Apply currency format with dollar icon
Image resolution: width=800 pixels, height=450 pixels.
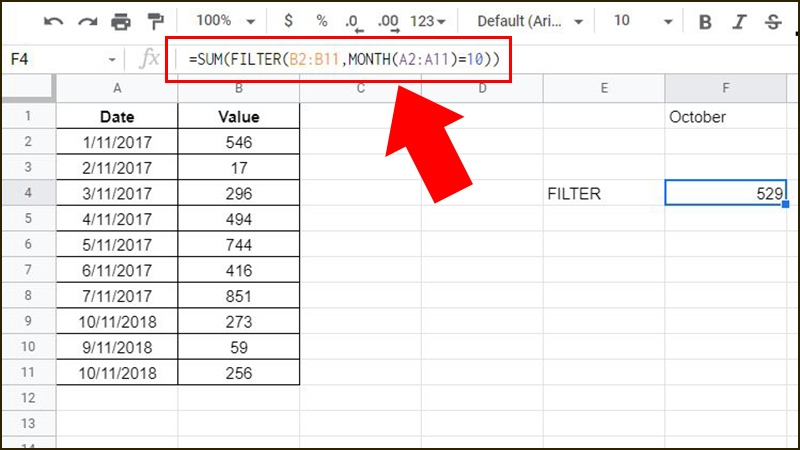pos(289,21)
